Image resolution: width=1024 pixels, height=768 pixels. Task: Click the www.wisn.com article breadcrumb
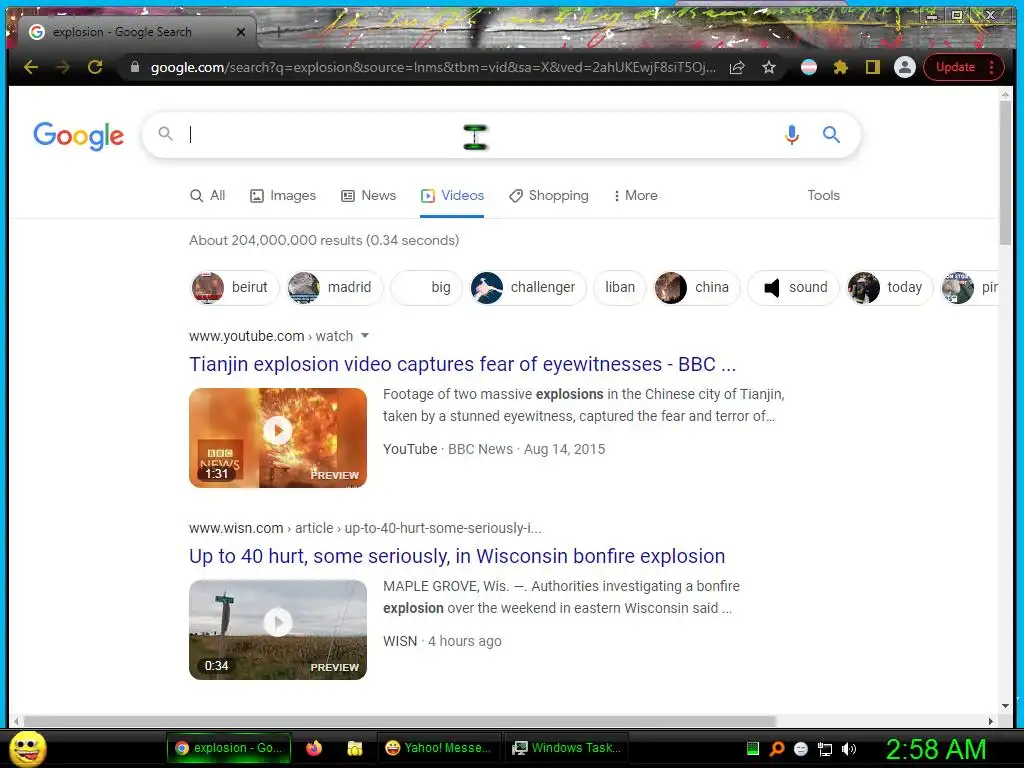[365, 528]
